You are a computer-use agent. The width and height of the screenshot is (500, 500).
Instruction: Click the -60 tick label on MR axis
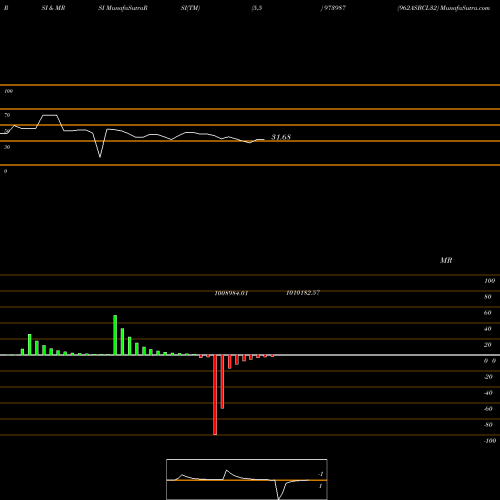tap(488, 409)
